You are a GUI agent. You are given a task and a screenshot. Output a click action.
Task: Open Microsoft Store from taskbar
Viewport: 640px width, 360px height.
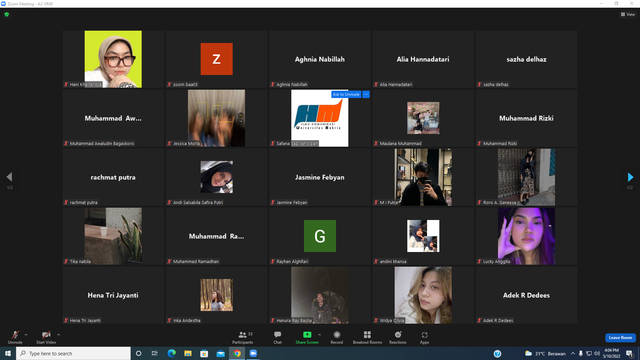point(204,353)
